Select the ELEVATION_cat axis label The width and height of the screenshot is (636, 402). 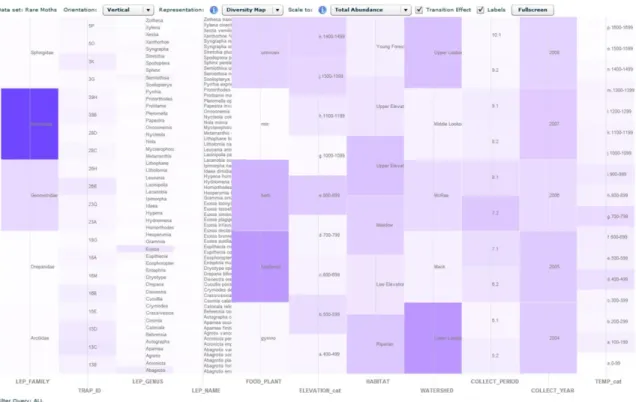click(x=320, y=390)
